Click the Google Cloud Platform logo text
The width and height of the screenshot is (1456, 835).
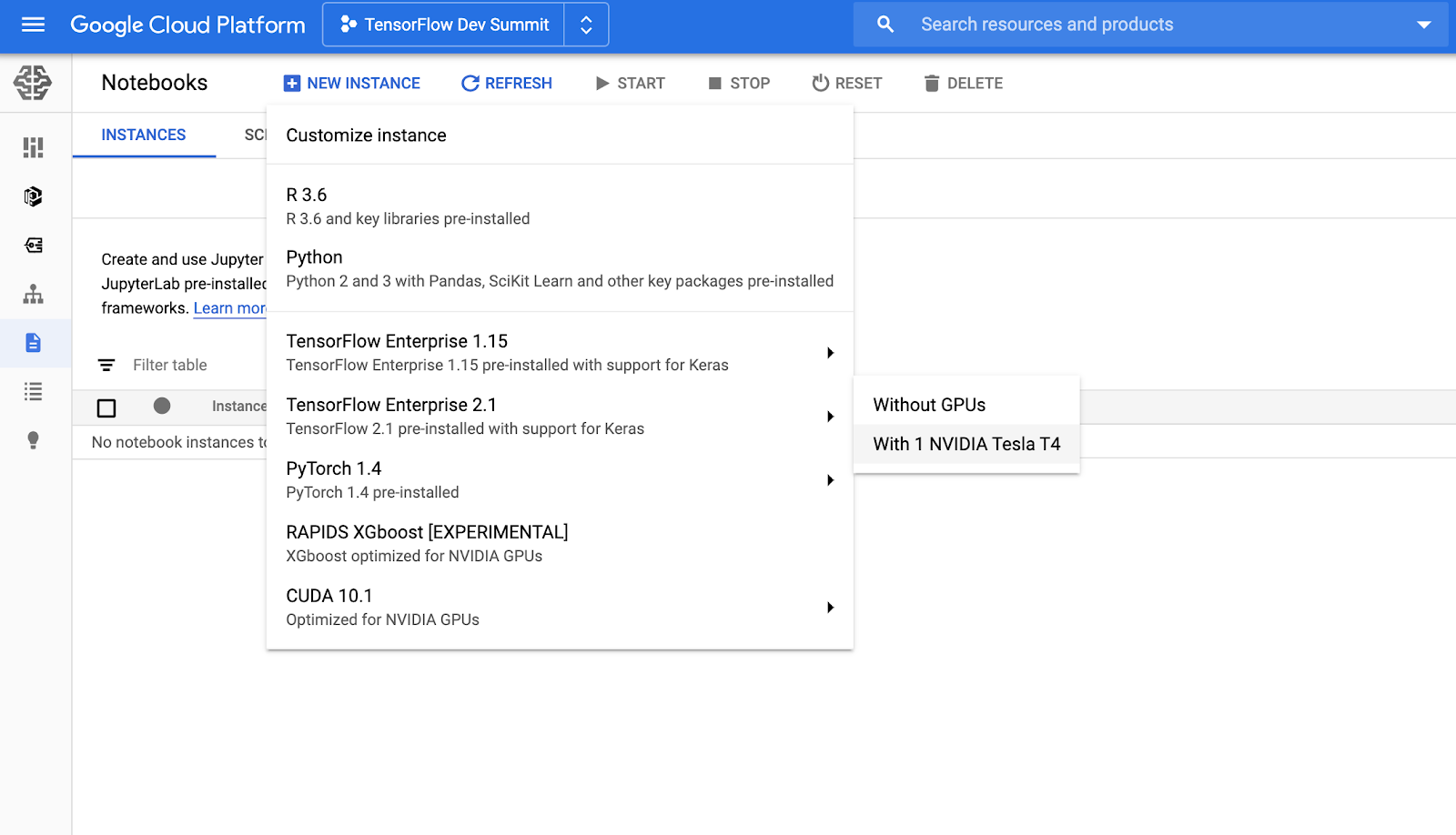click(187, 25)
